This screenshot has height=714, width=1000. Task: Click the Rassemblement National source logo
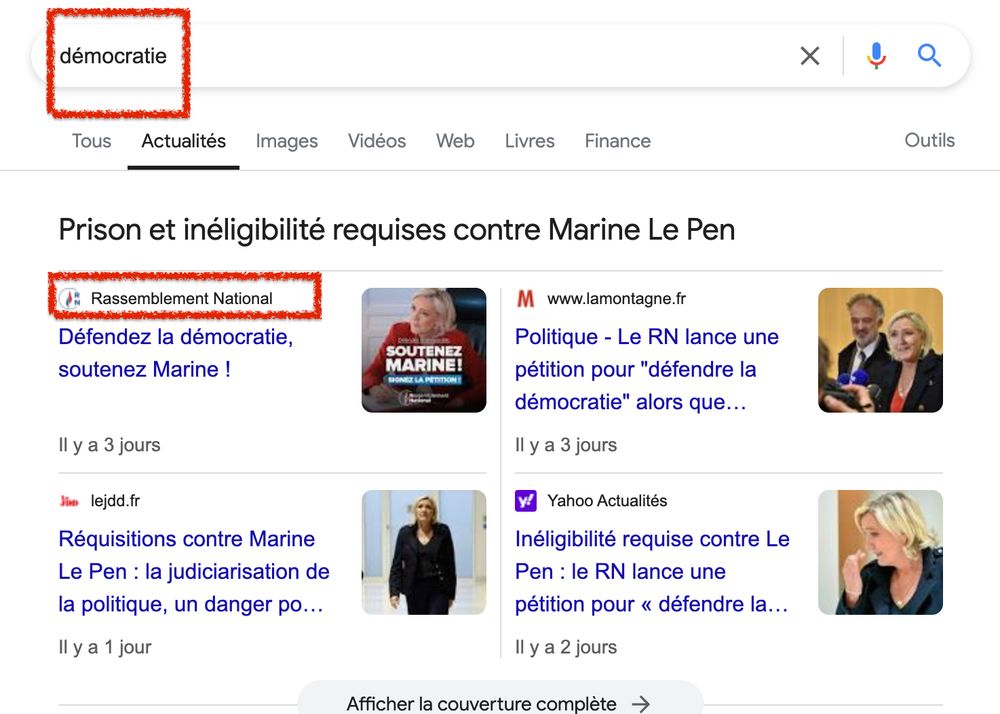click(69, 298)
